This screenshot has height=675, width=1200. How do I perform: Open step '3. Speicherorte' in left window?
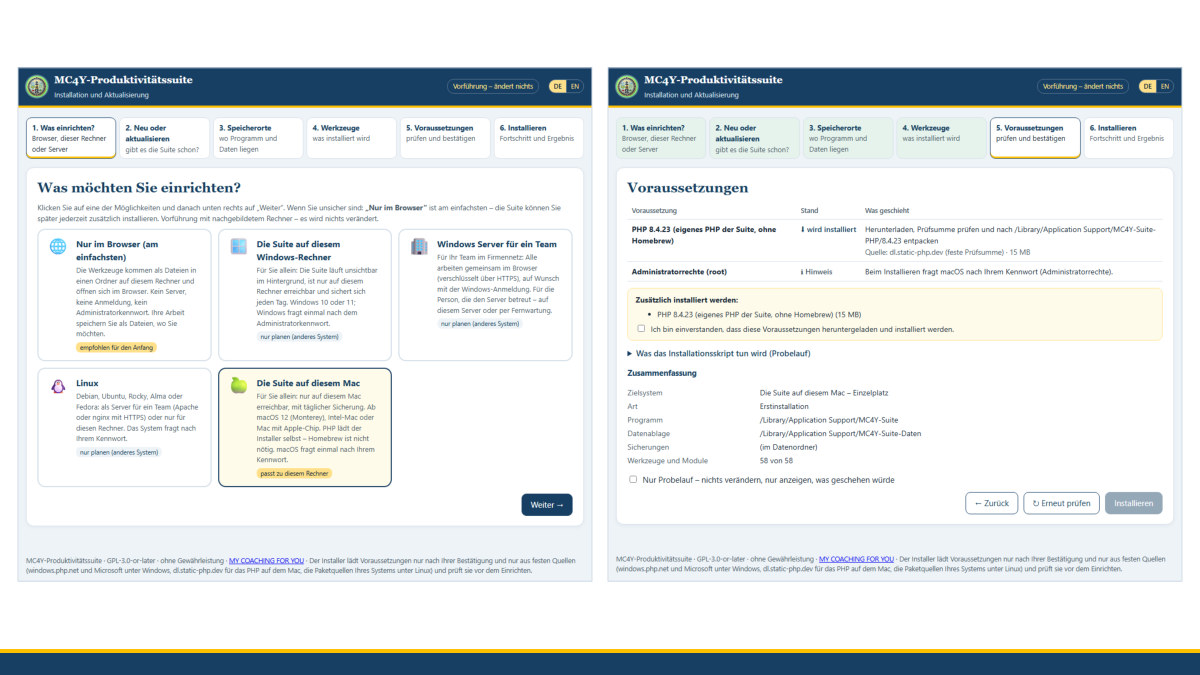(258, 138)
